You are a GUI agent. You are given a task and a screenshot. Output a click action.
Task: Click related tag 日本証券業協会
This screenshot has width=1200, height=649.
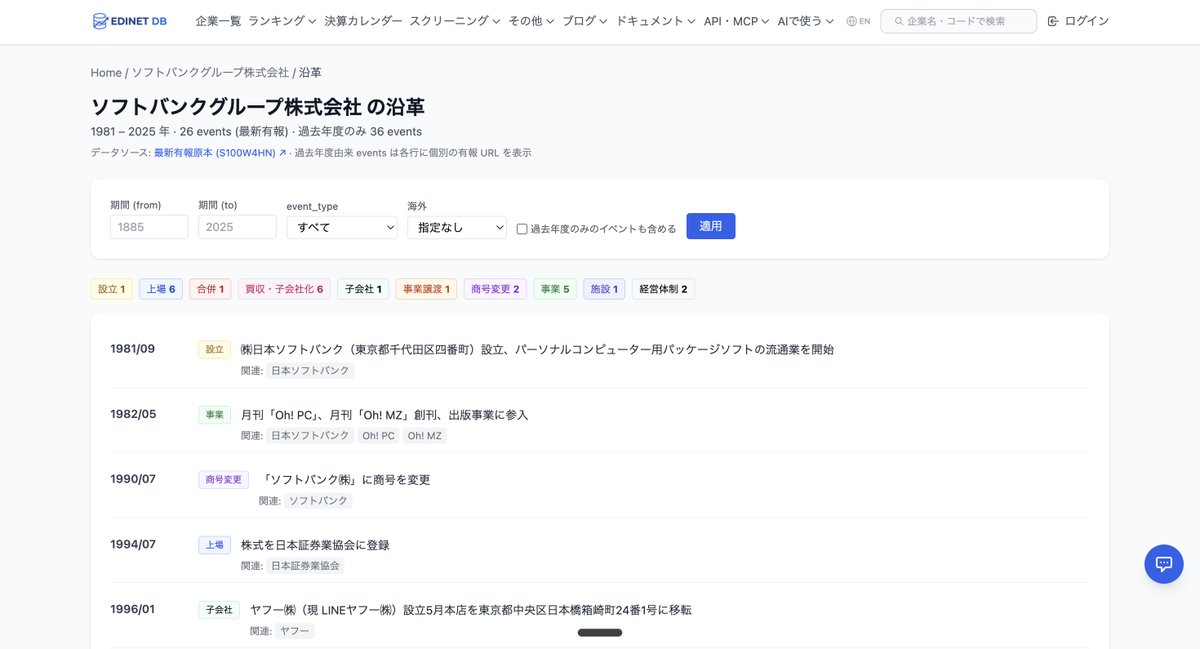pyautogui.click(x=305, y=566)
